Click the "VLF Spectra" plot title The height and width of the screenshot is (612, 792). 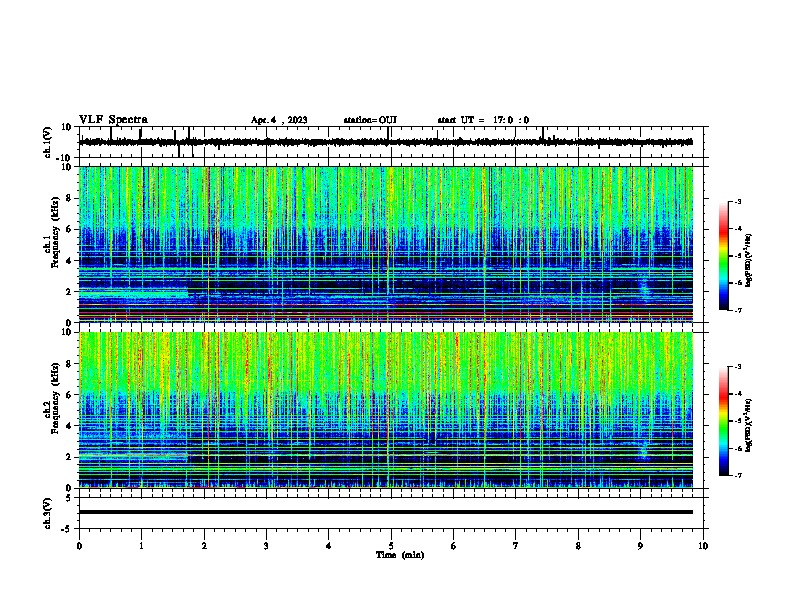(113, 120)
